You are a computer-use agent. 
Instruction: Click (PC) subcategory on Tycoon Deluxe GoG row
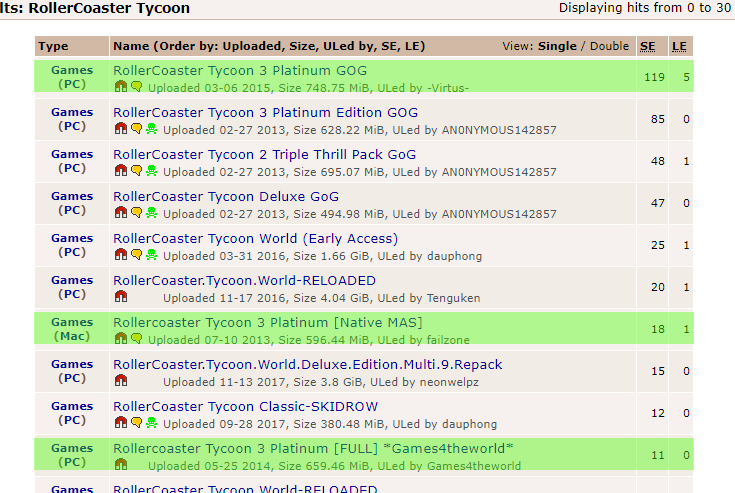click(x=72, y=210)
